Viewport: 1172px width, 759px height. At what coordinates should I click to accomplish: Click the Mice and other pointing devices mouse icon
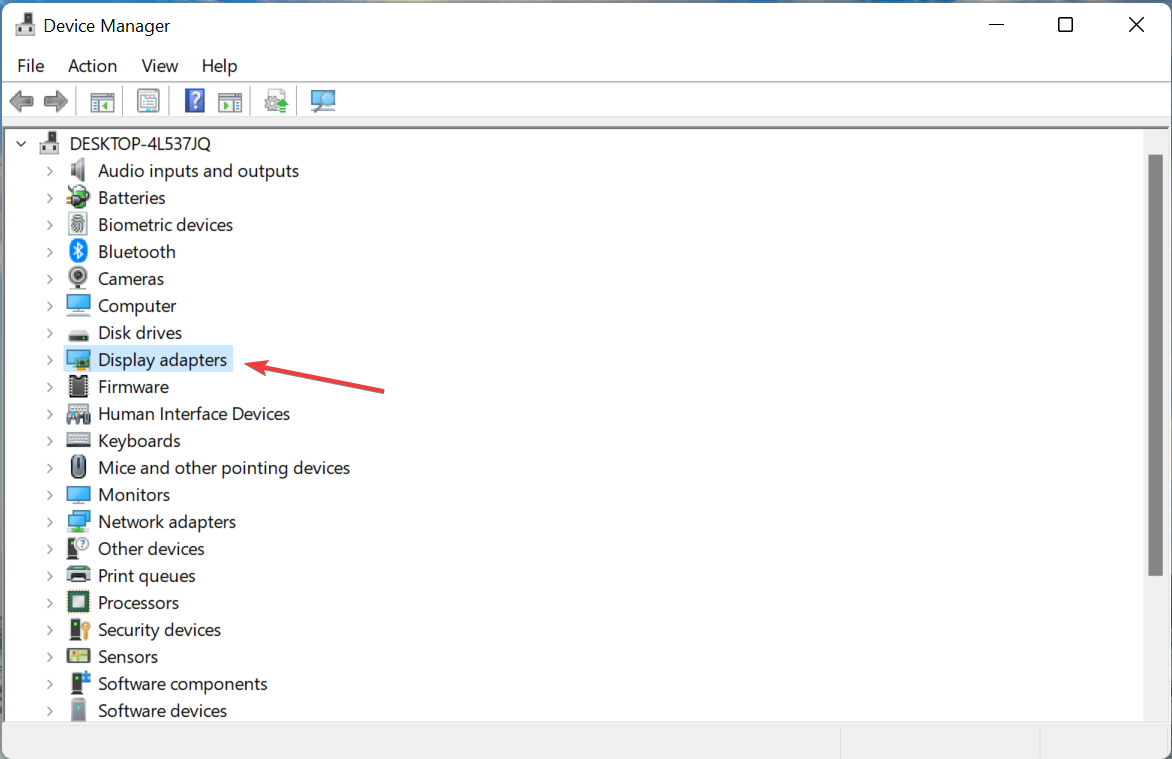(x=78, y=467)
